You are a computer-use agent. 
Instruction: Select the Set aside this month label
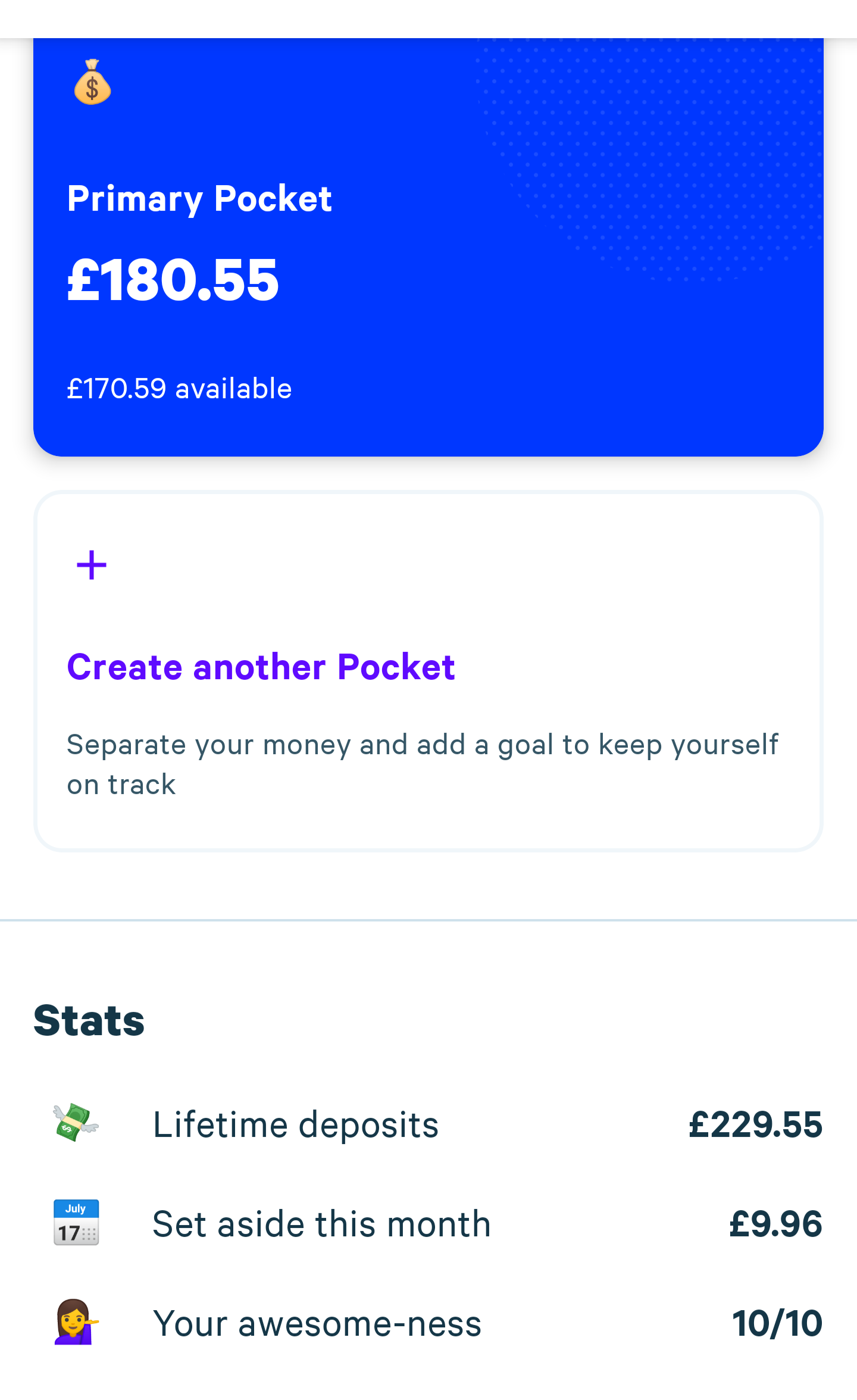(321, 1224)
